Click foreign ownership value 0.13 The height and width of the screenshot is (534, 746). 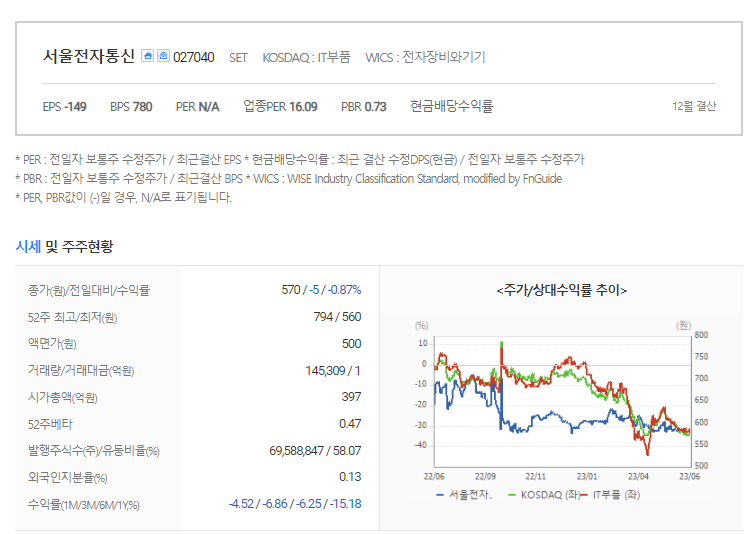click(350, 477)
